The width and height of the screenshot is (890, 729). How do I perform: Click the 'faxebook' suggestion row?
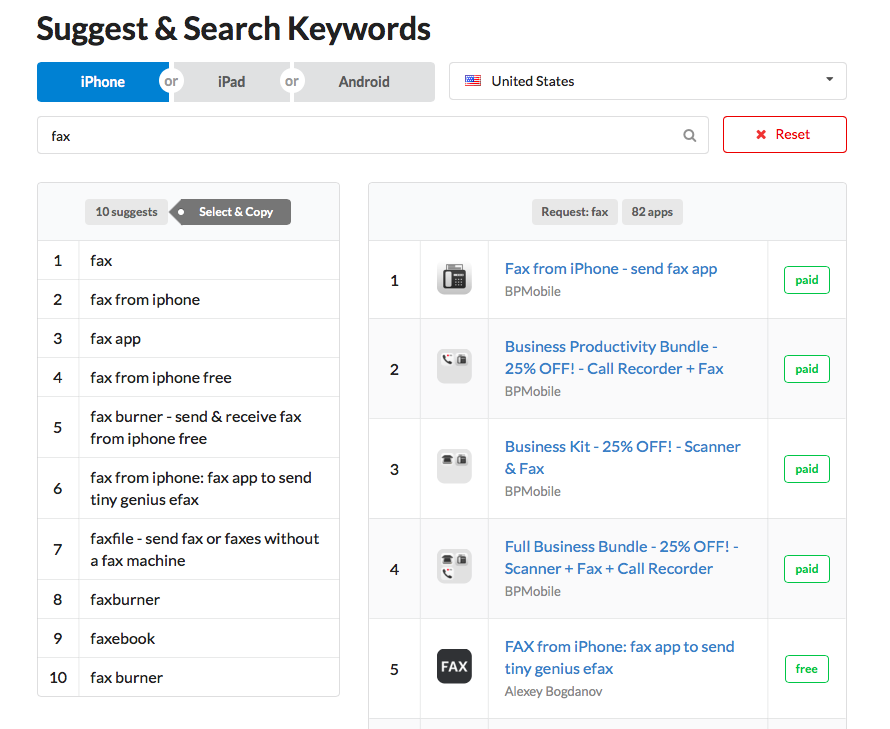[x=123, y=639]
